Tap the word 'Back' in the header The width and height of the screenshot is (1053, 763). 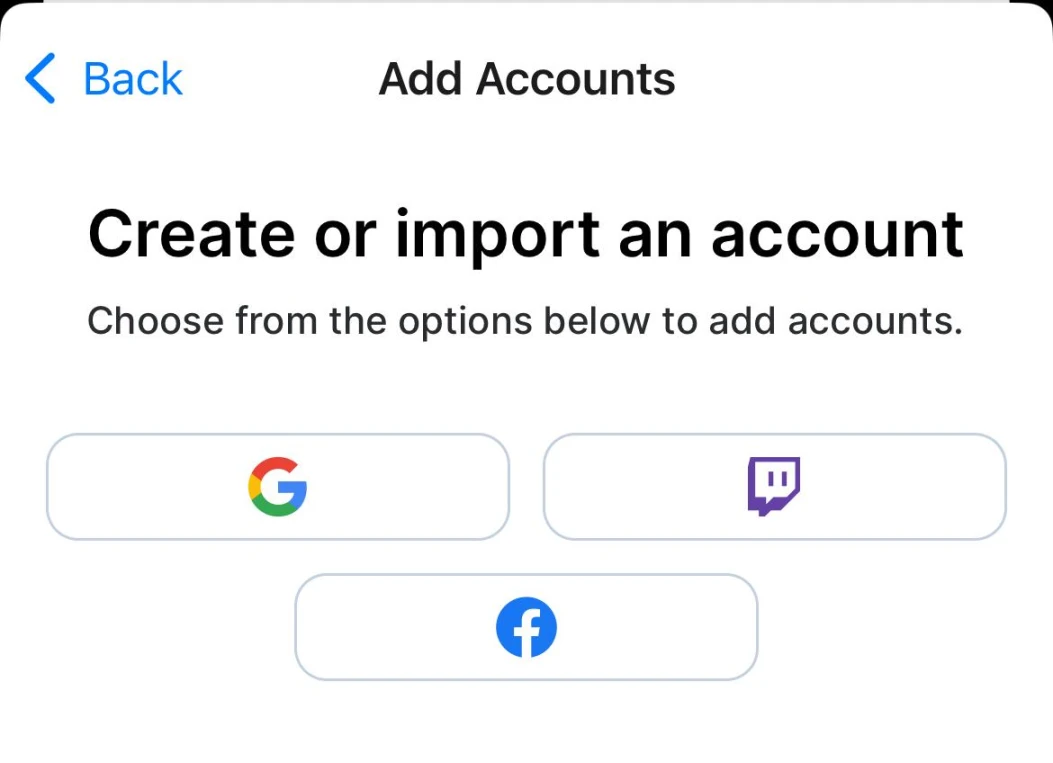click(133, 79)
